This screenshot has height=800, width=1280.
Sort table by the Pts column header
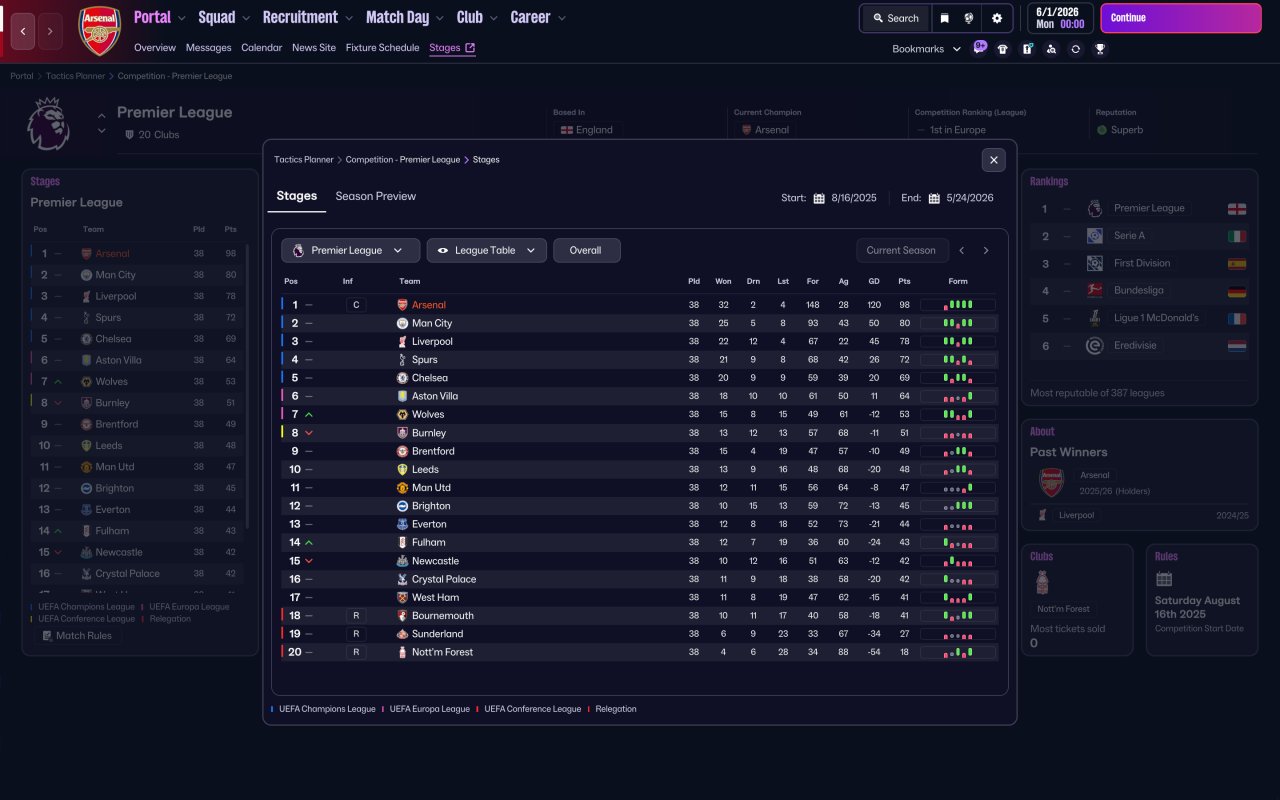(904, 281)
